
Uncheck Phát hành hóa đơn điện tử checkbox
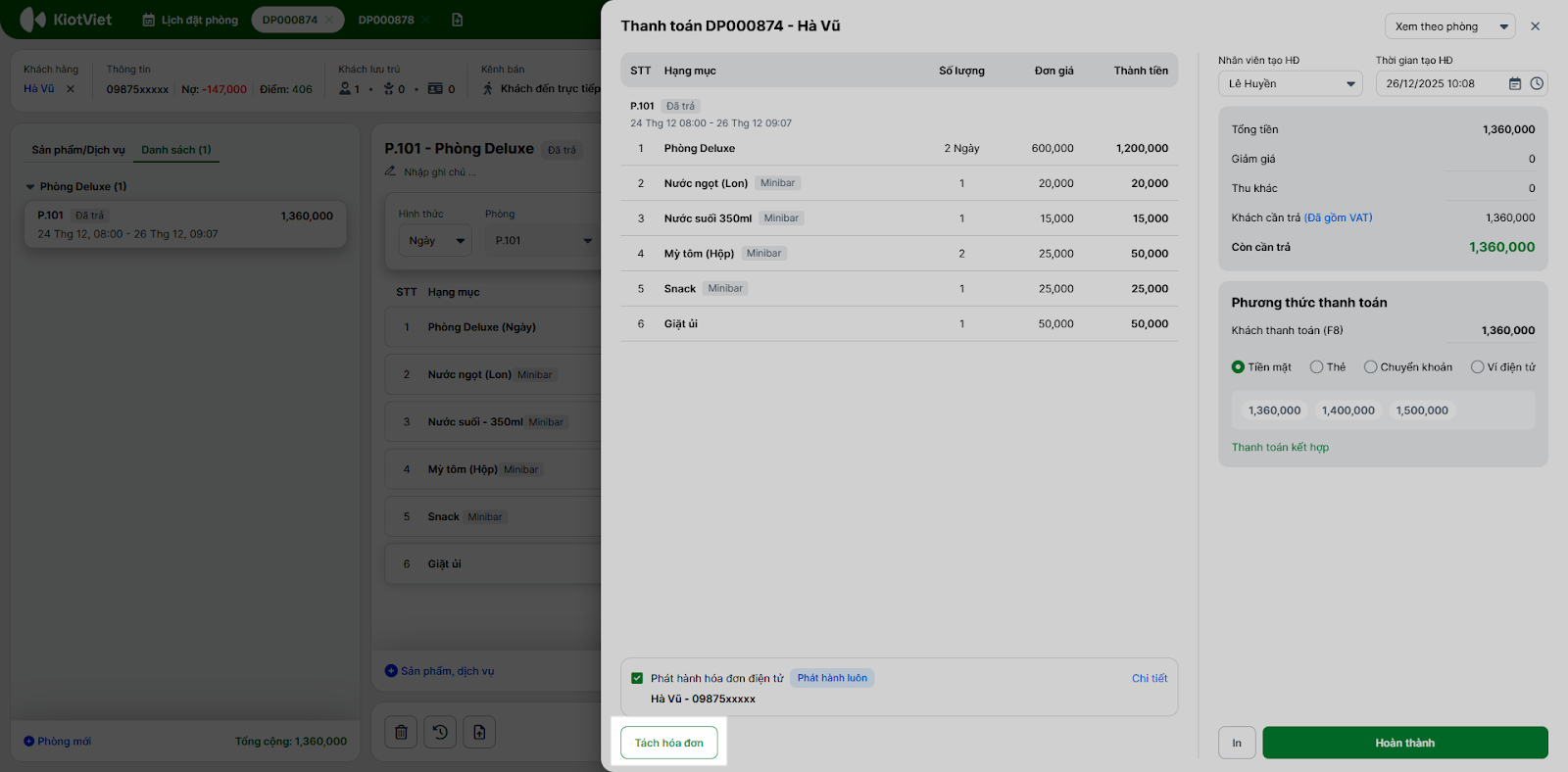pos(637,678)
